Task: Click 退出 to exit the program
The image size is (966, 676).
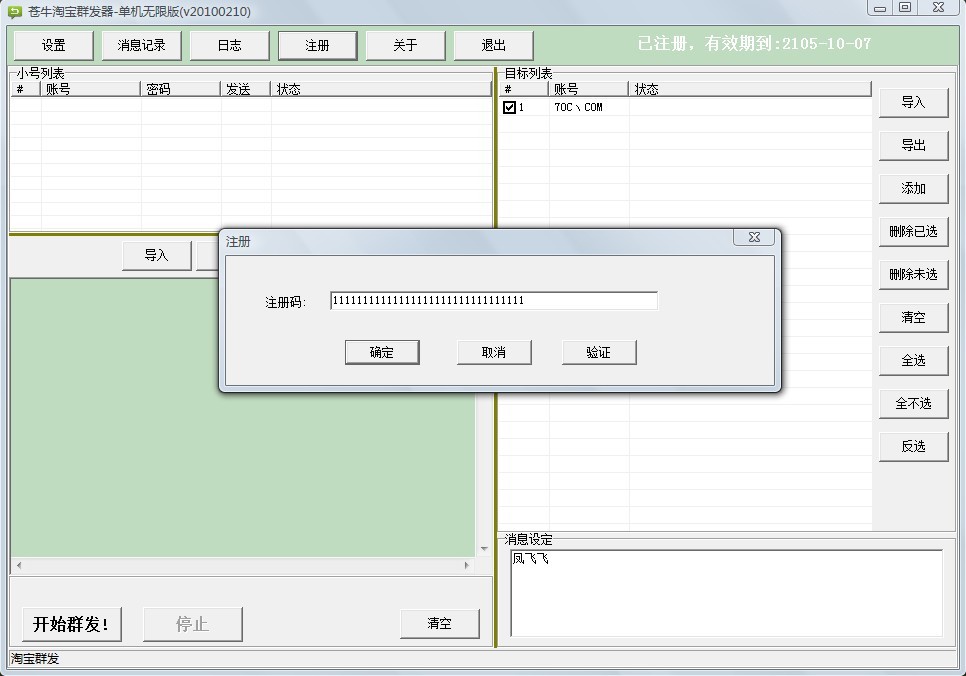Action: coord(493,46)
